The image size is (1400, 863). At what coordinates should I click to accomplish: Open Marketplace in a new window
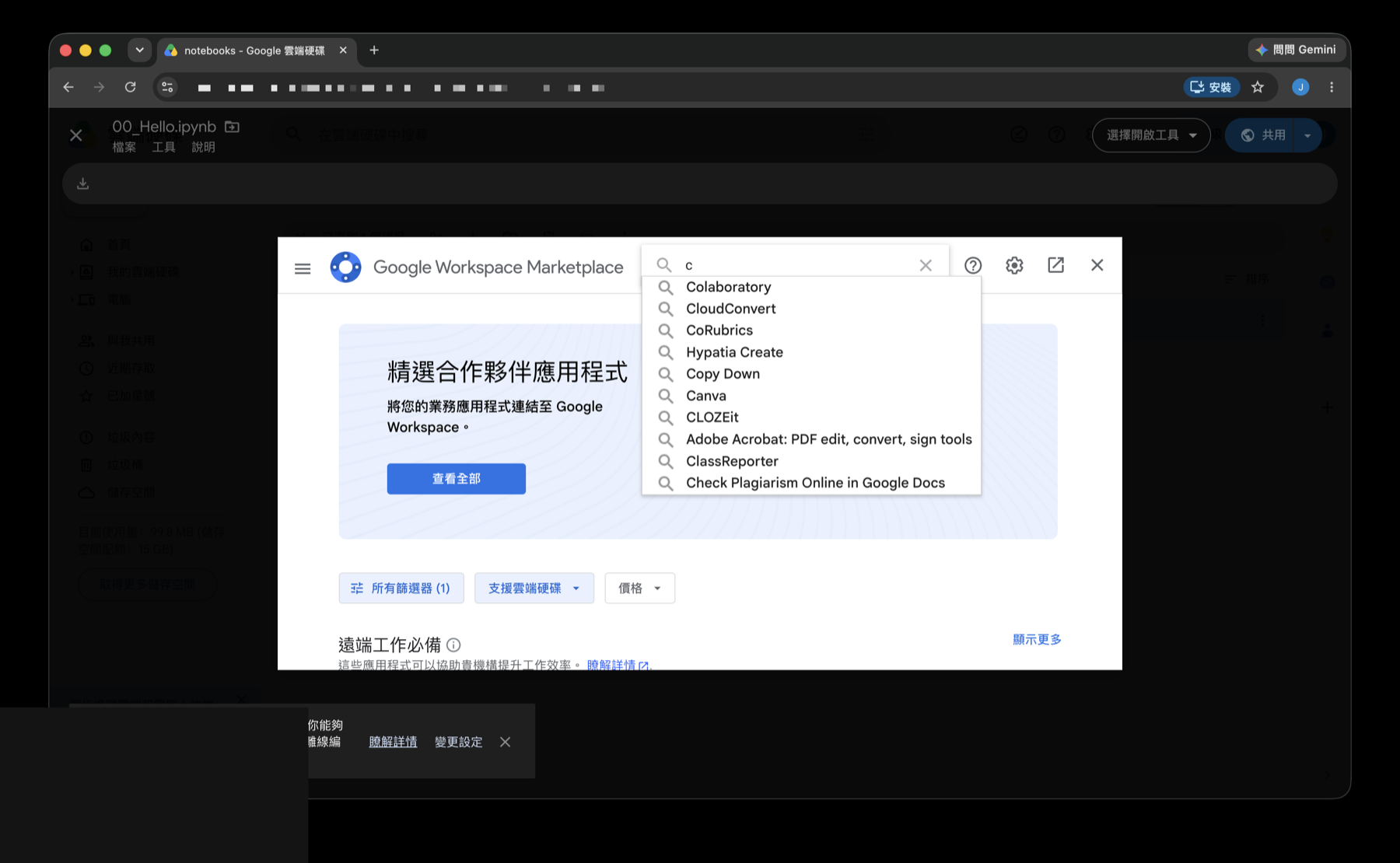click(1055, 265)
